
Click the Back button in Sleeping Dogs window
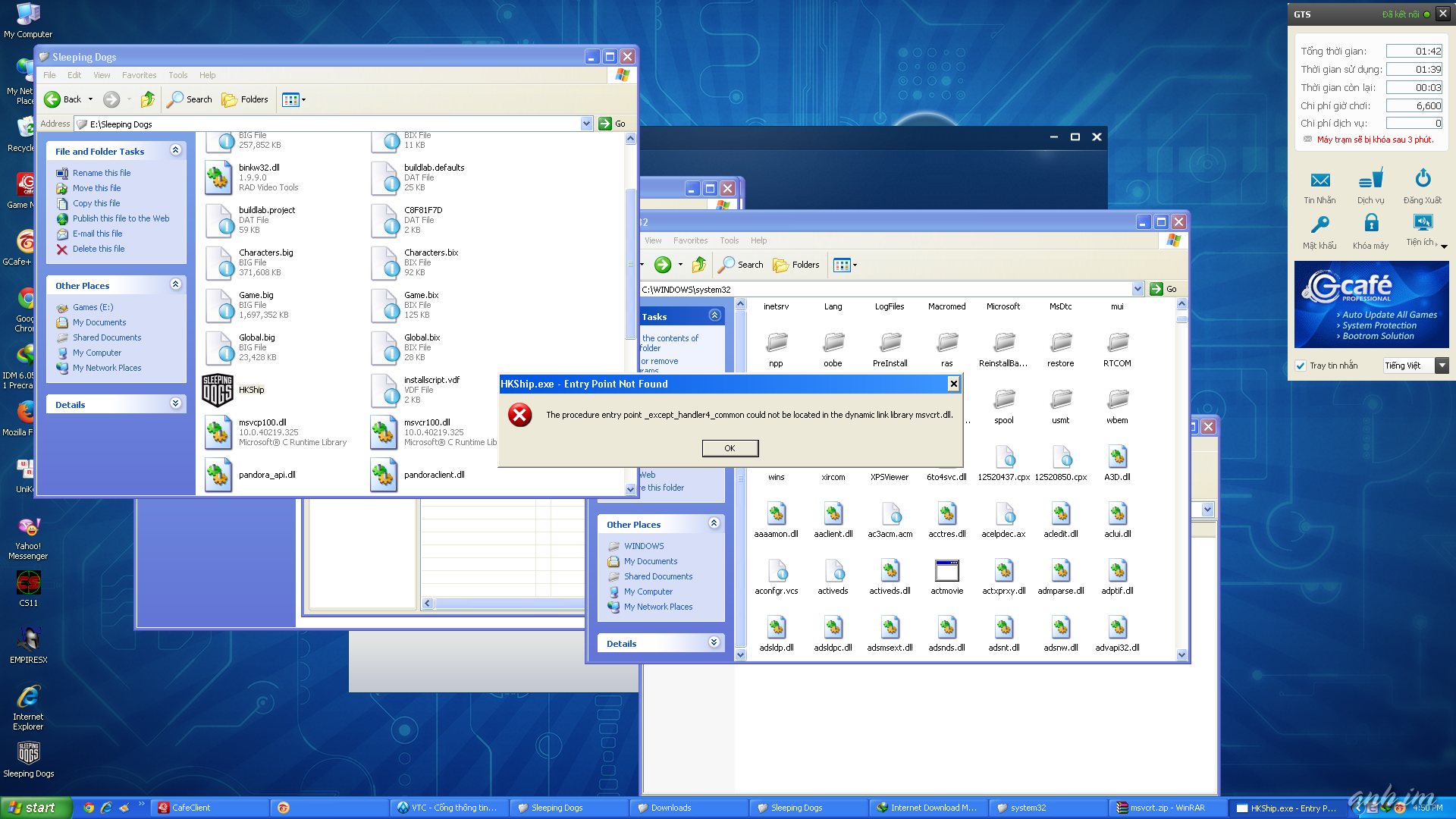[62, 99]
